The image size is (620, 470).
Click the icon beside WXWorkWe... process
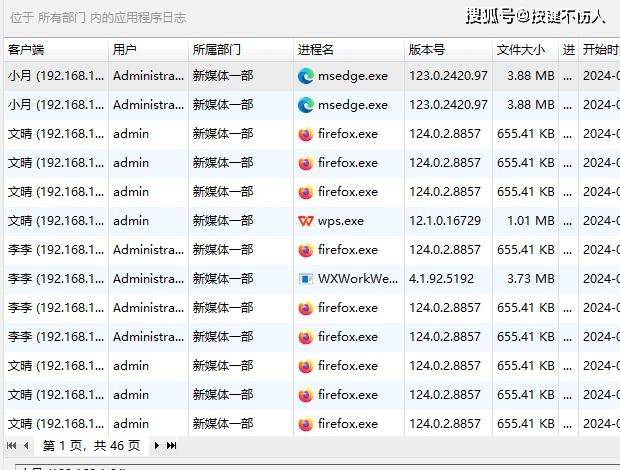[306, 279]
